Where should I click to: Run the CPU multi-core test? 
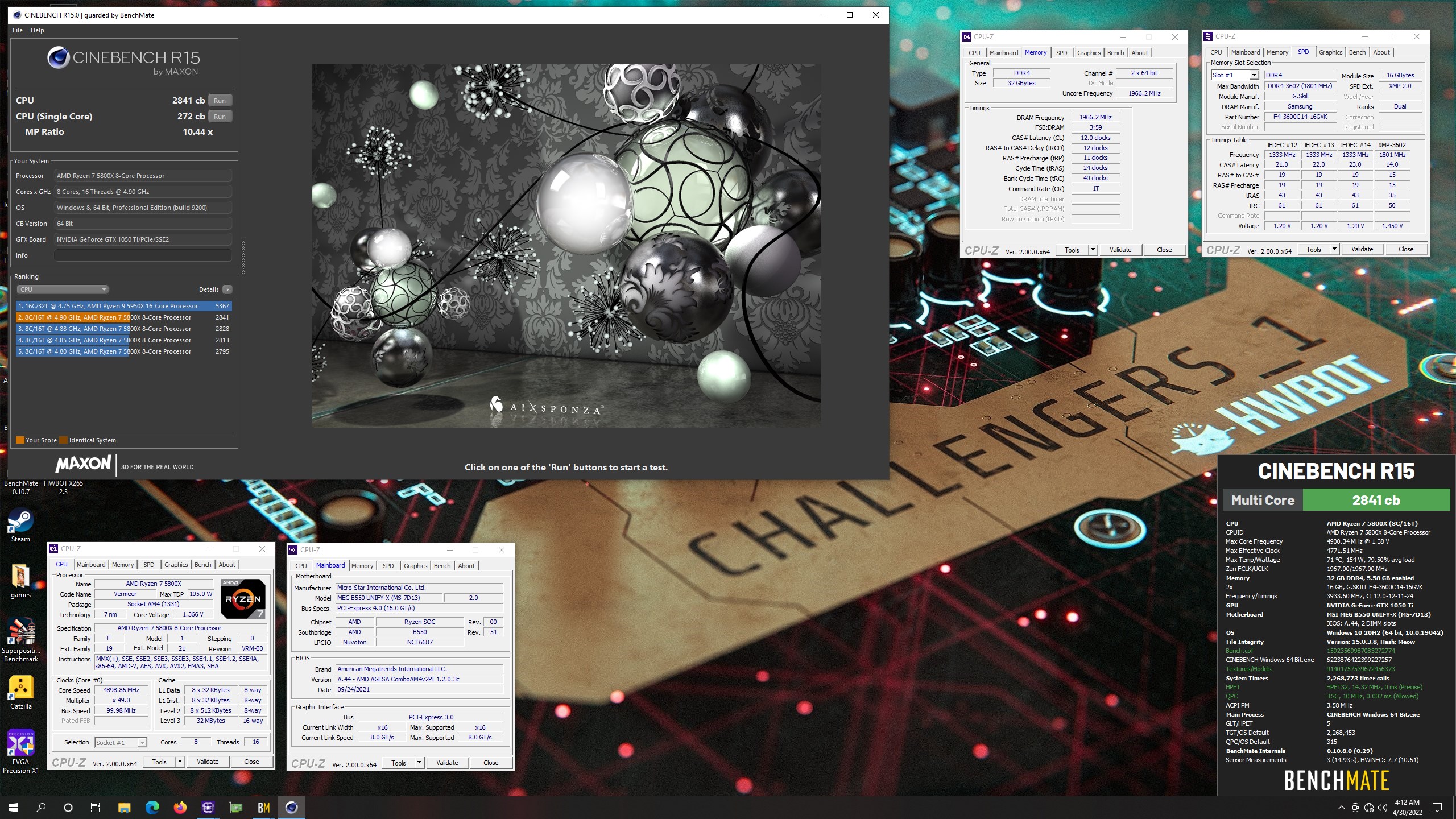(x=220, y=100)
